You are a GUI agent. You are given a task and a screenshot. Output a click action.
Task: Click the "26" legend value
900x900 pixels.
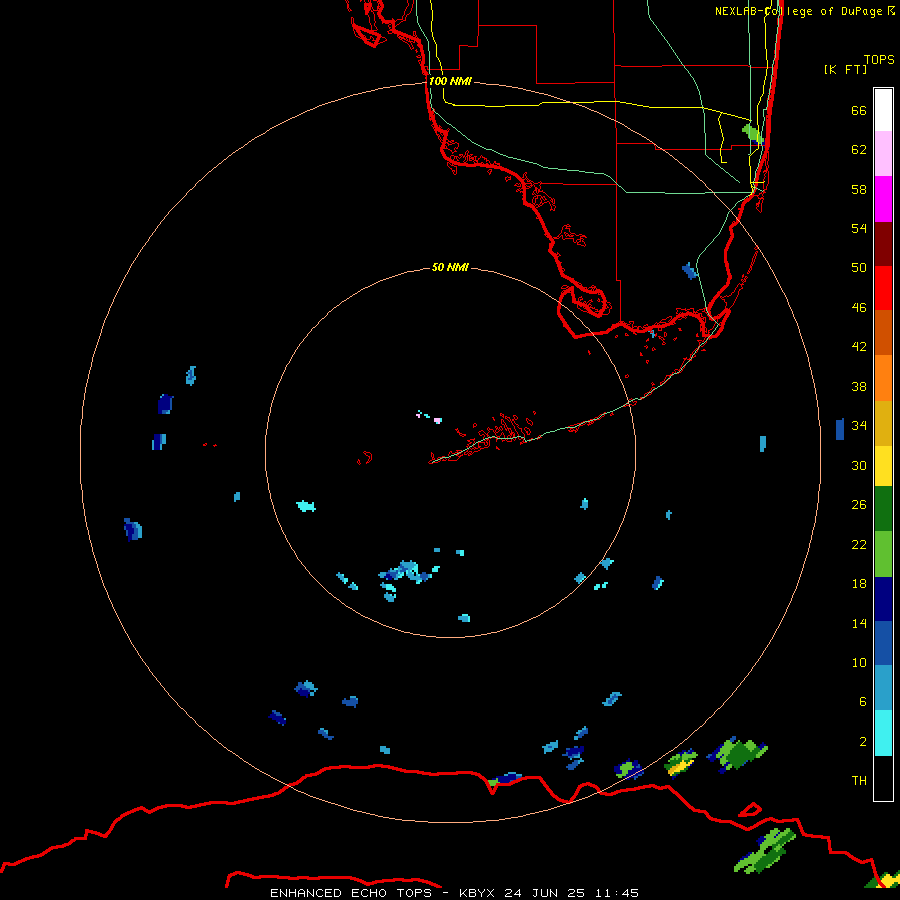pos(859,505)
